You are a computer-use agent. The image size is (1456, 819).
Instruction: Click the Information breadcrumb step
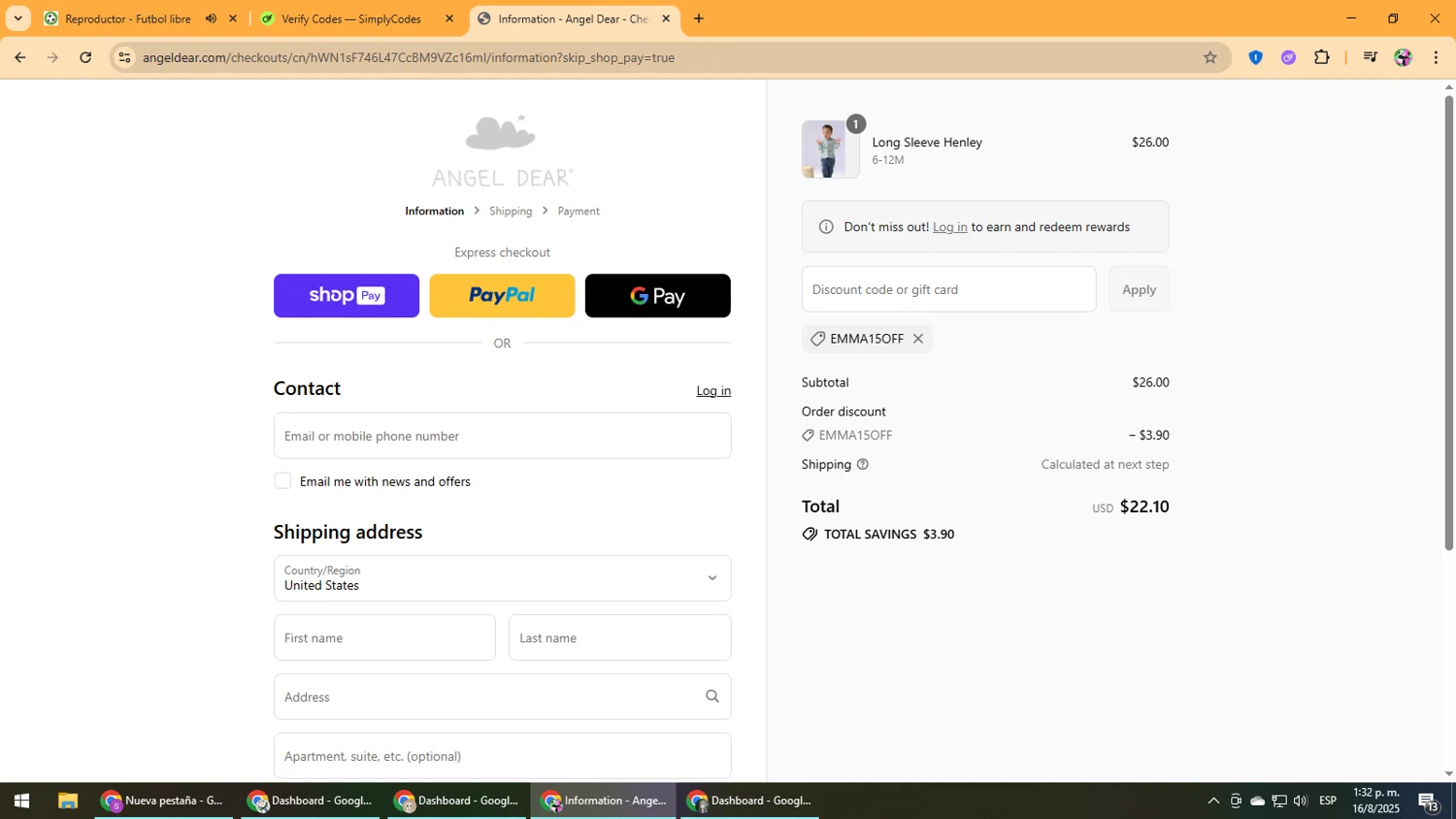coord(434,211)
